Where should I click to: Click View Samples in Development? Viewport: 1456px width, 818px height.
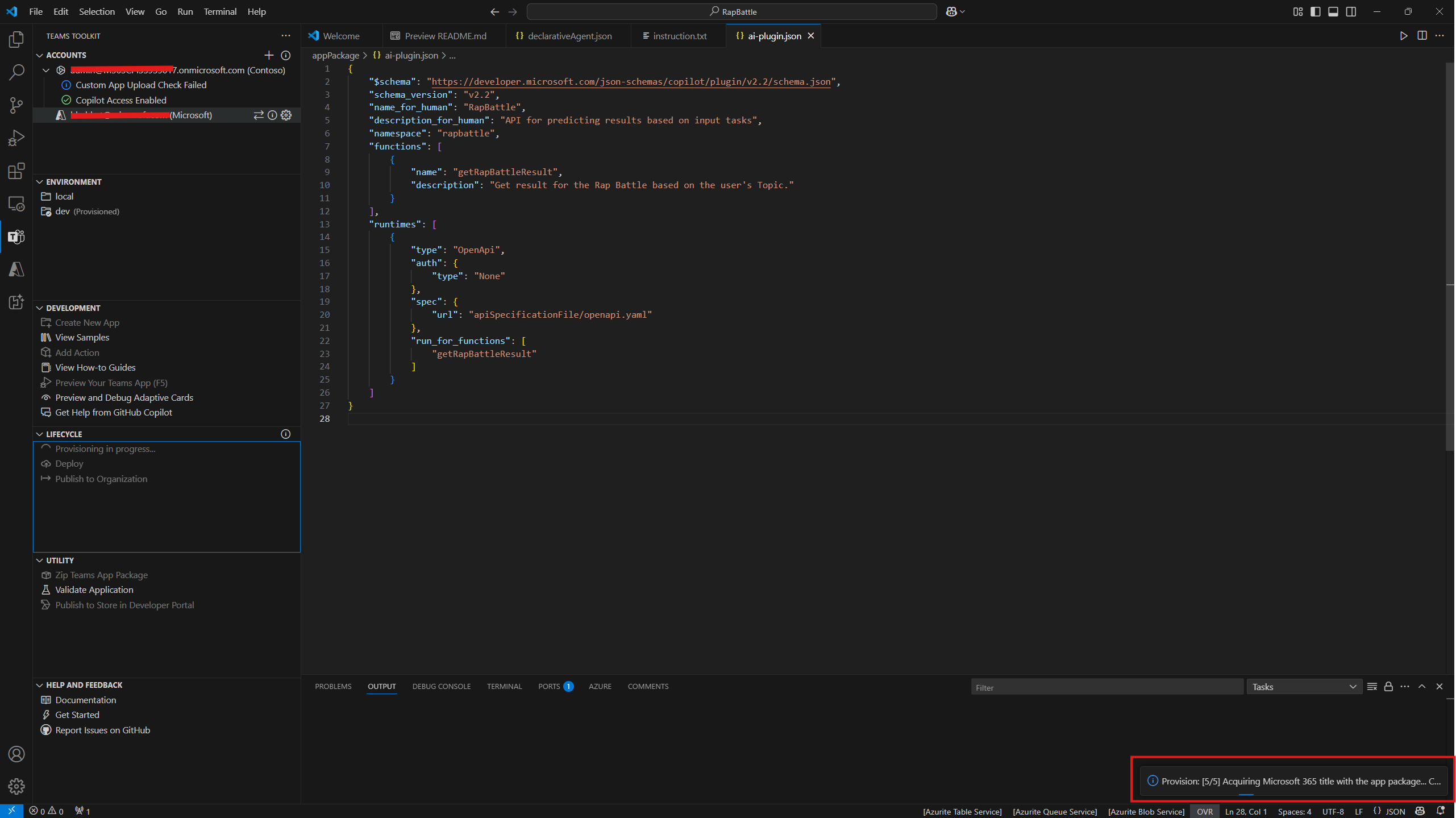[82, 338]
